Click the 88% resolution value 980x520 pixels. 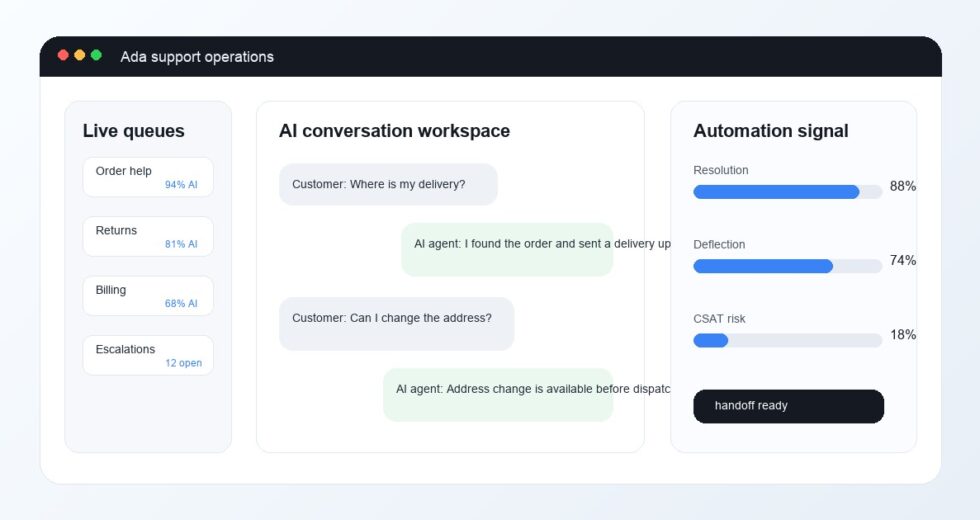click(x=903, y=186)
